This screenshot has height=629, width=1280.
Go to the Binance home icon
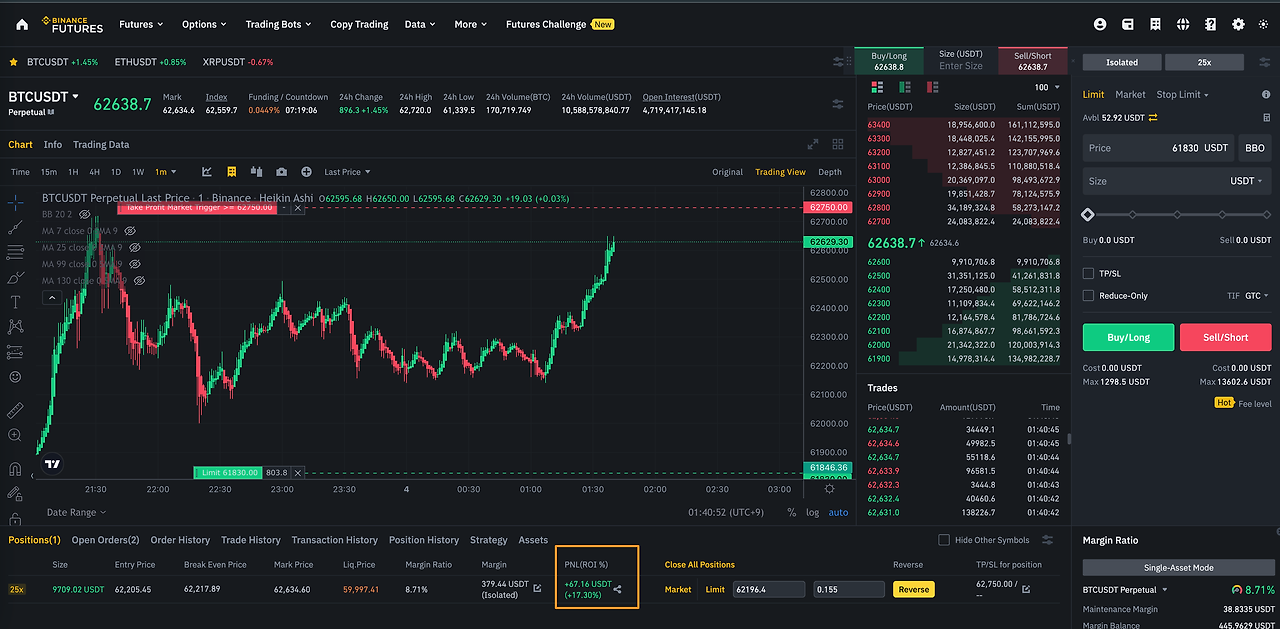tap(22, 24)
